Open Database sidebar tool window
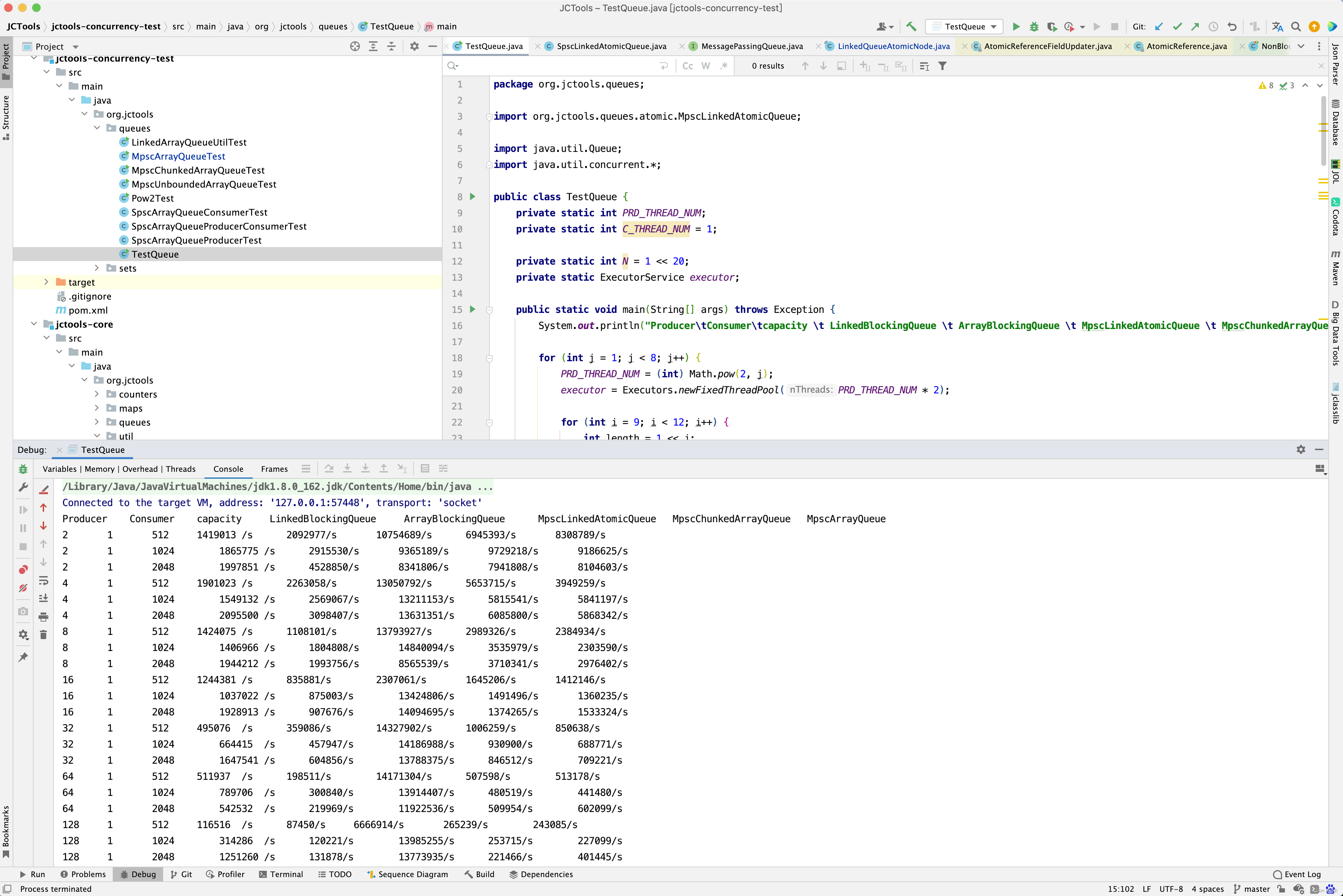This screenshot has height=896, width=1343. 1336,122
